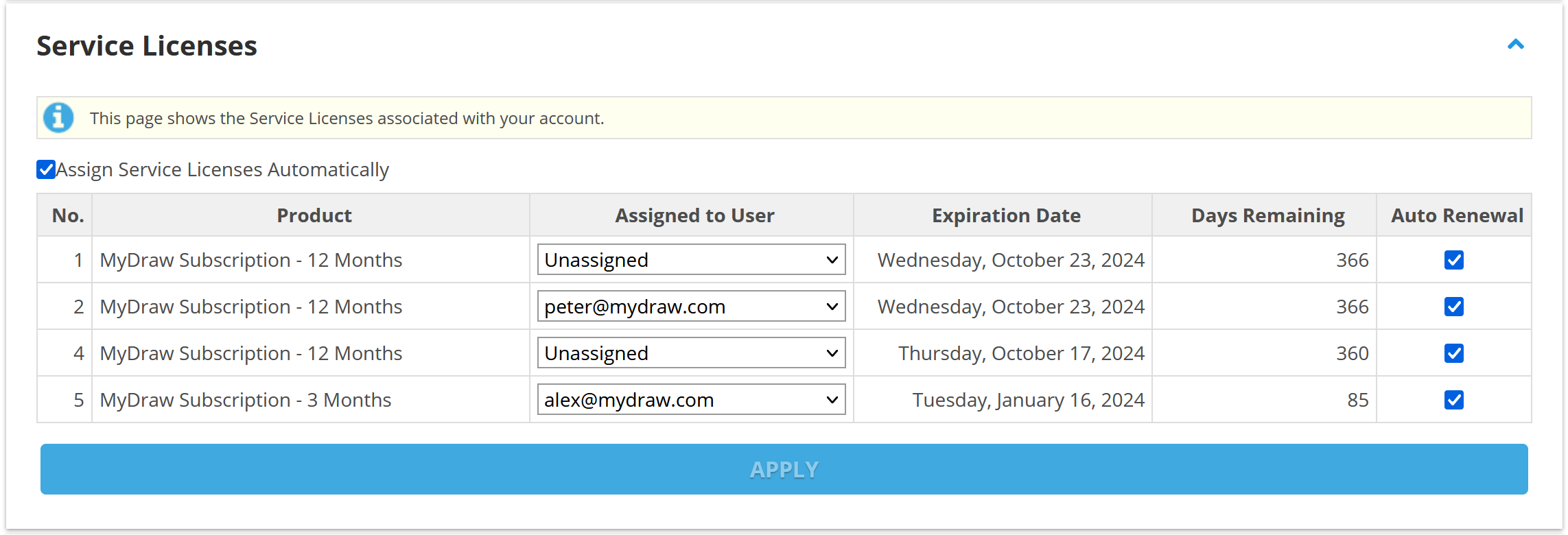The width and height of the screenshot is (1568, 535).
Task: Click the Assigned to User column header
Action: tap(694, 215)
